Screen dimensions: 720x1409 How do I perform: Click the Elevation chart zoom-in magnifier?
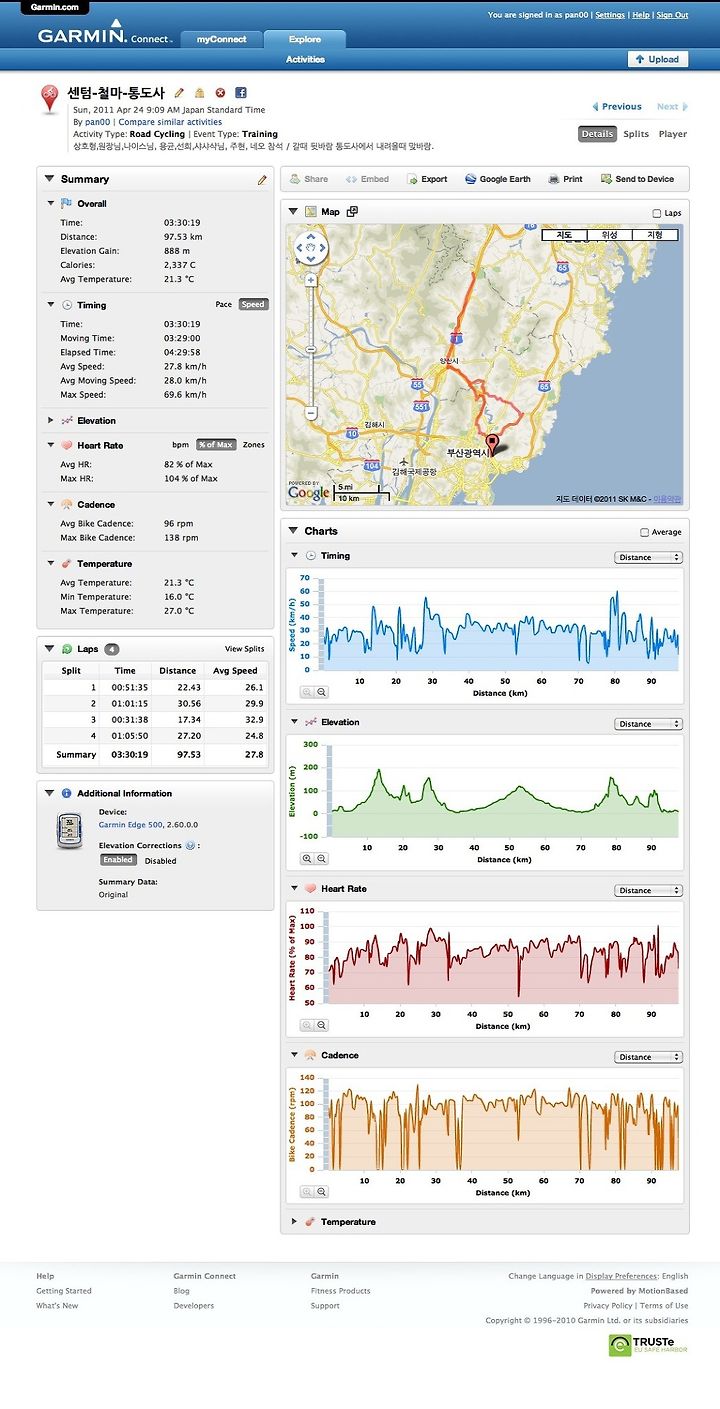tap(308, 858)
